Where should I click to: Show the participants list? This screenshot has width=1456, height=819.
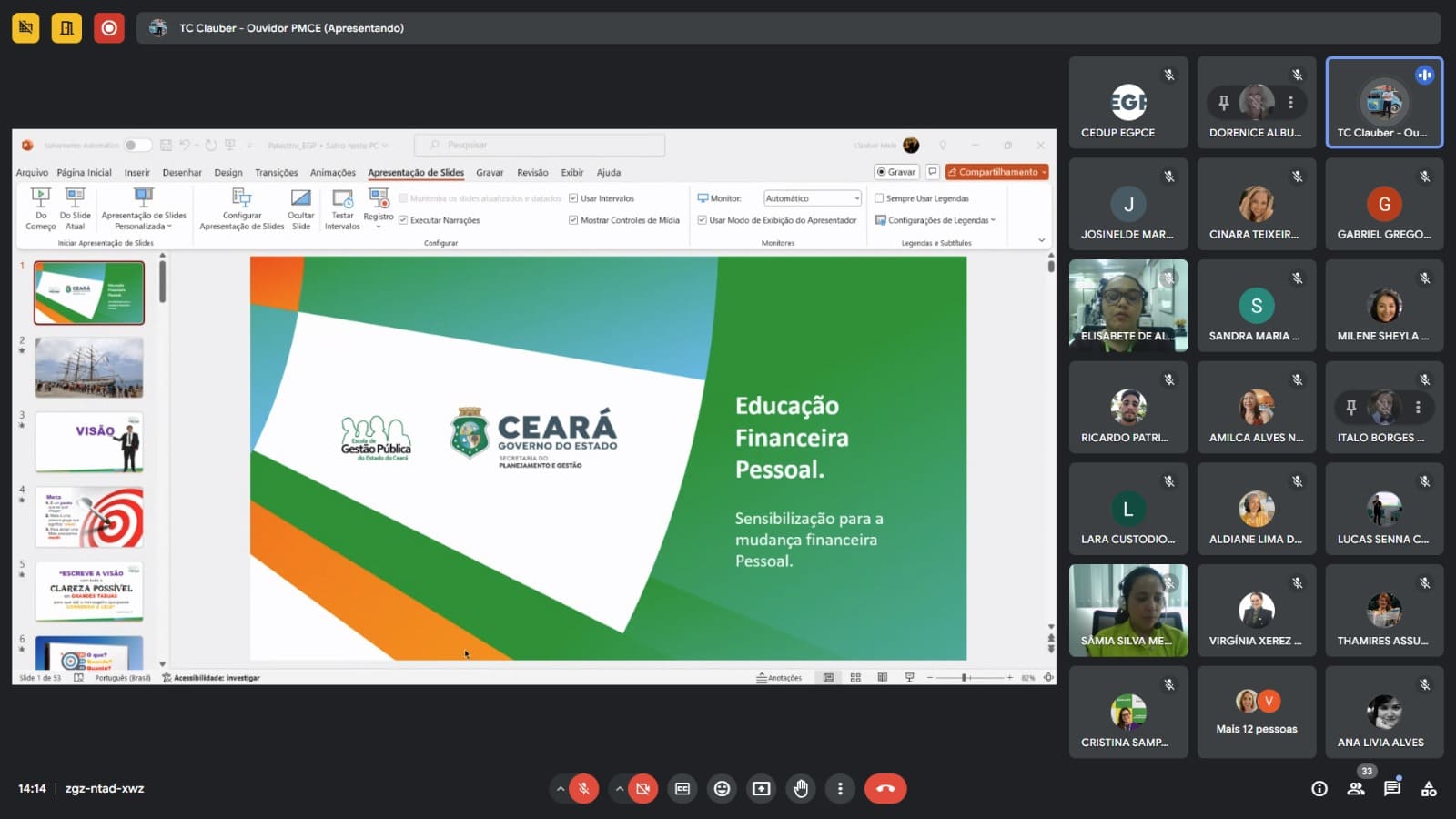[1356, 789]
